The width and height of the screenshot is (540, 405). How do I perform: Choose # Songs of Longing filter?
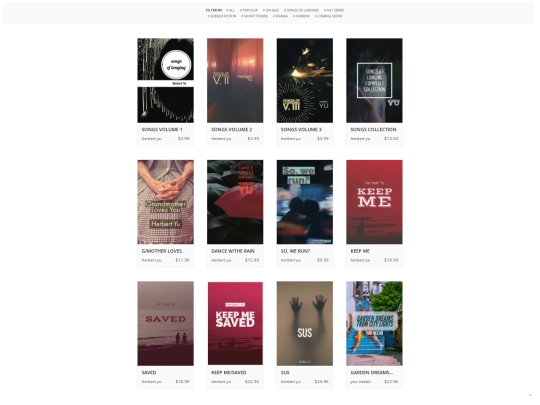point(301,10)
